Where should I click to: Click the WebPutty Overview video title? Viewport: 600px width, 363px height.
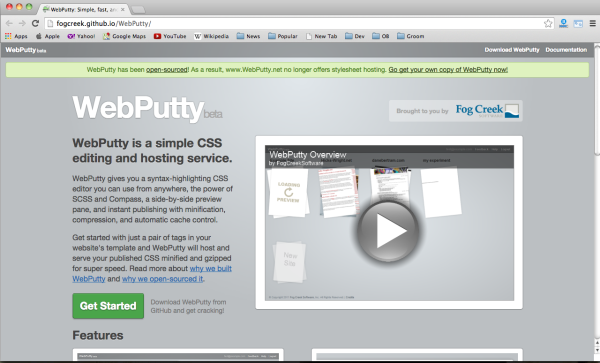[x=308, y=155]
